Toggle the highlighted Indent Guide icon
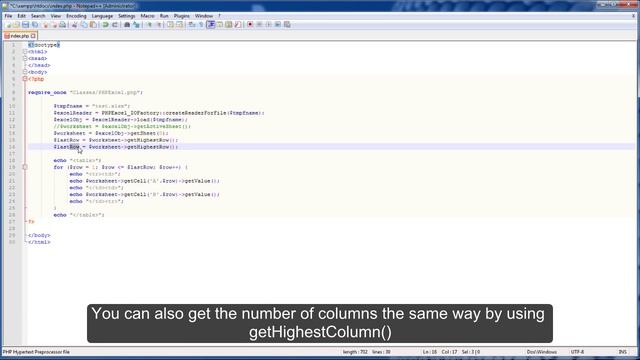 point(211,24)
